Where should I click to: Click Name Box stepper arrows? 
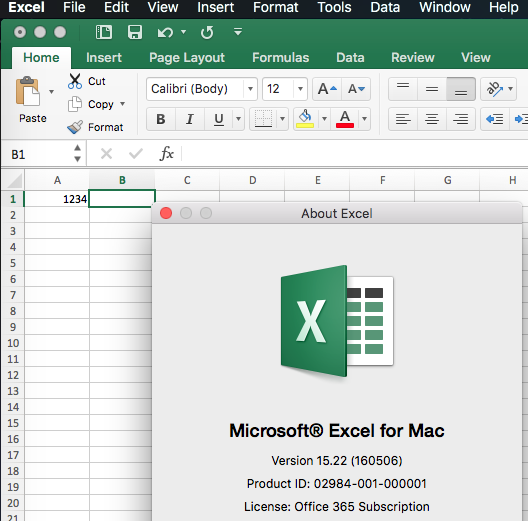(77, 154)
